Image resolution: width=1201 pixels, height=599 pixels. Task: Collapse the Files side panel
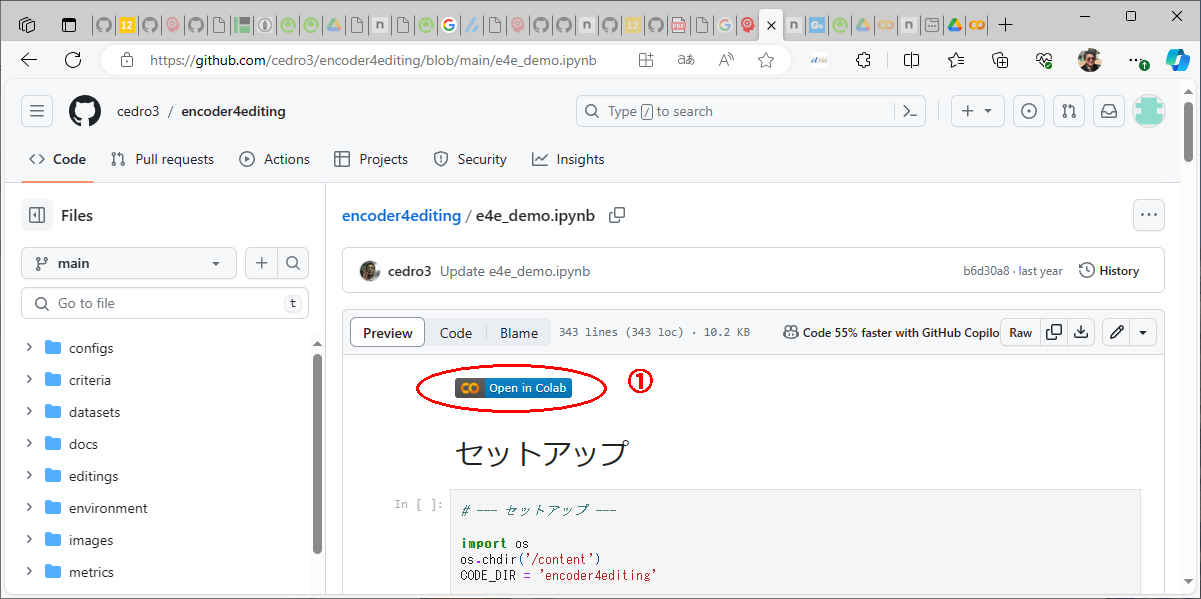tap(37, 215)
